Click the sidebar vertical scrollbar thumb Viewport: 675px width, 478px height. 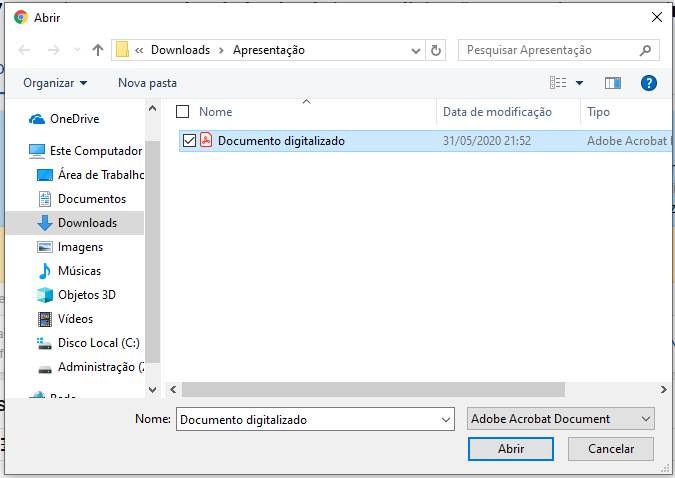(153, 252)
